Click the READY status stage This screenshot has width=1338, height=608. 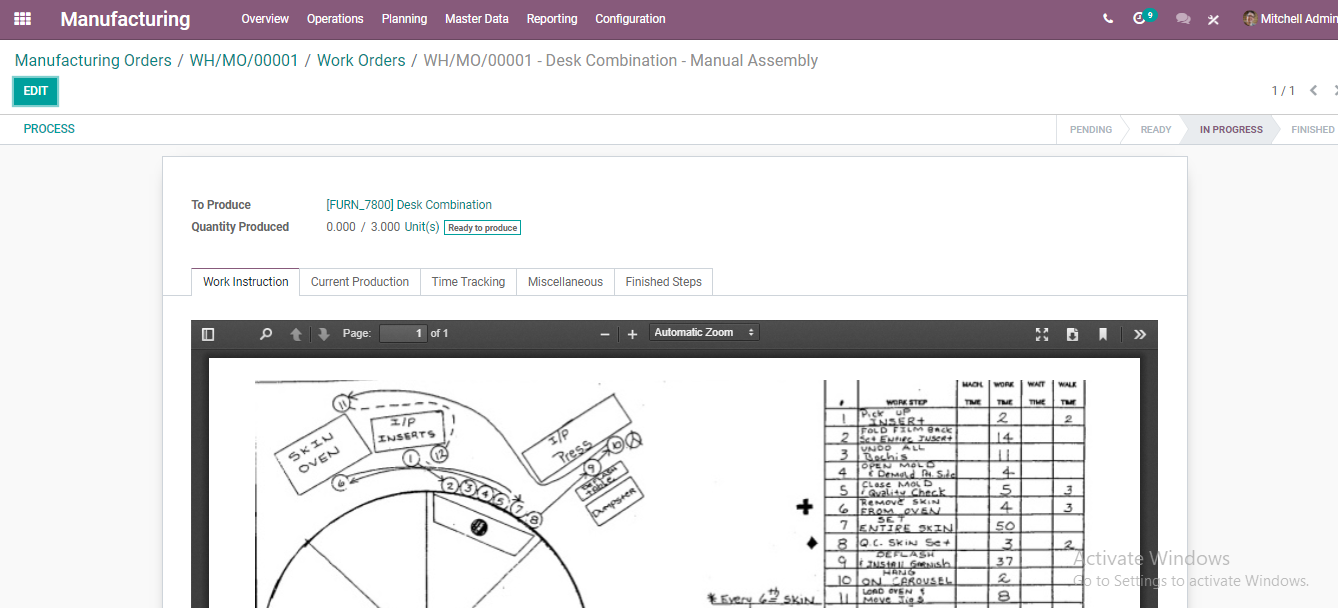click(1155, 130)
